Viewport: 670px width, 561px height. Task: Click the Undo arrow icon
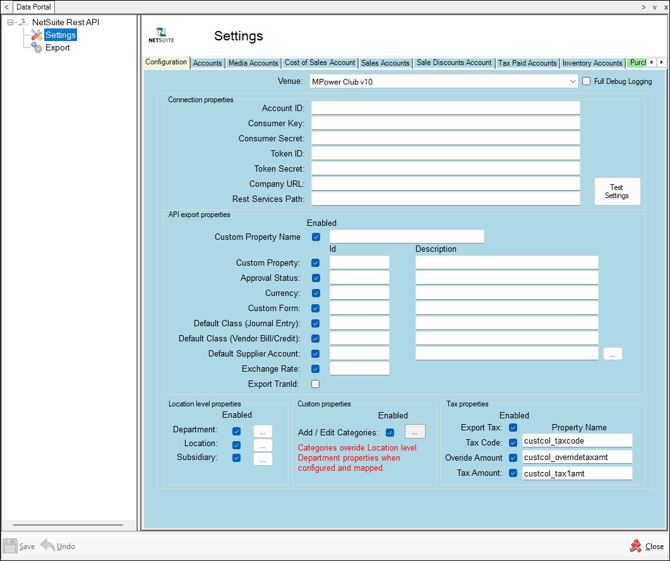[47, 545]
